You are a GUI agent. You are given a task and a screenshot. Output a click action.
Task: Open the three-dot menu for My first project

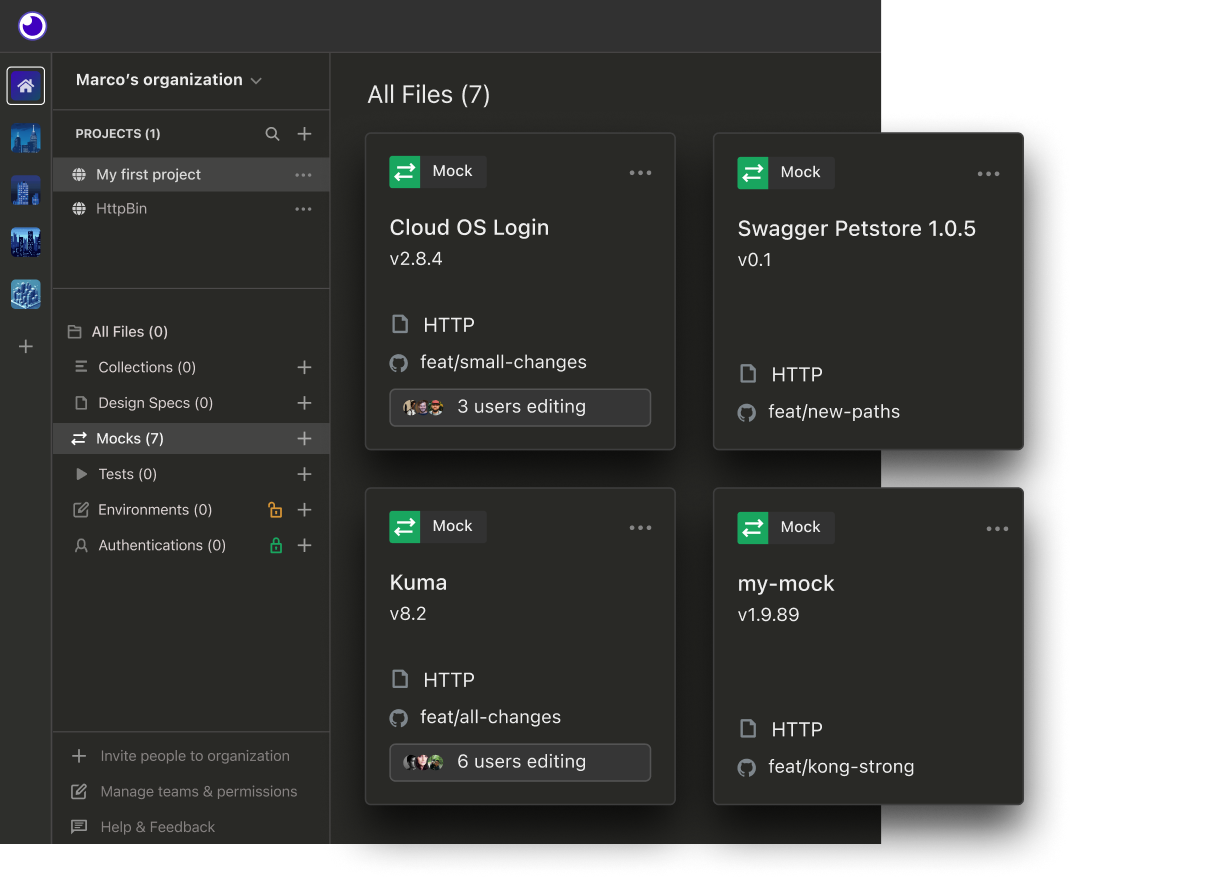[x=303, y=174]
